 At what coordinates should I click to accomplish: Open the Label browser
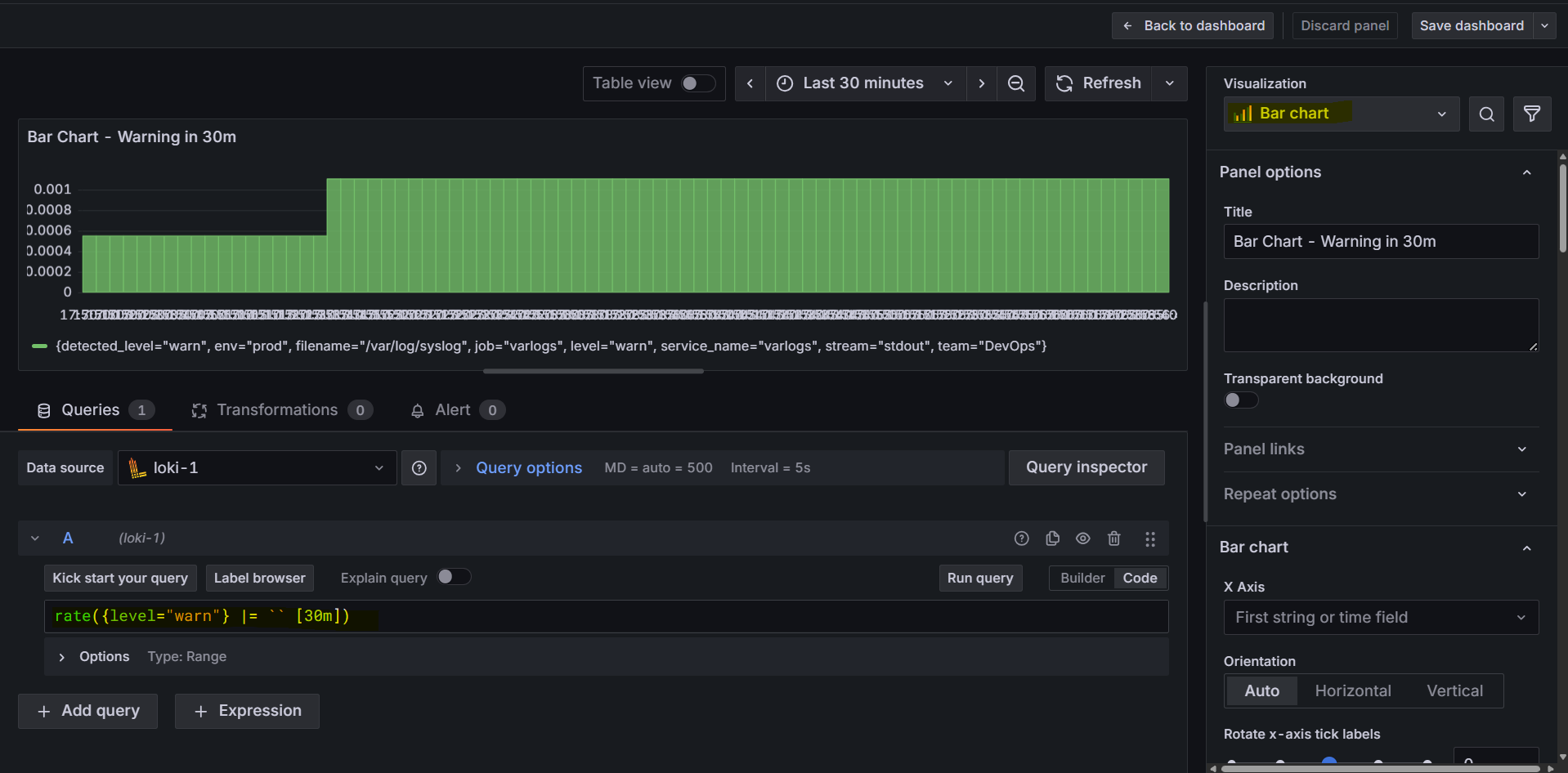point(259,579)
